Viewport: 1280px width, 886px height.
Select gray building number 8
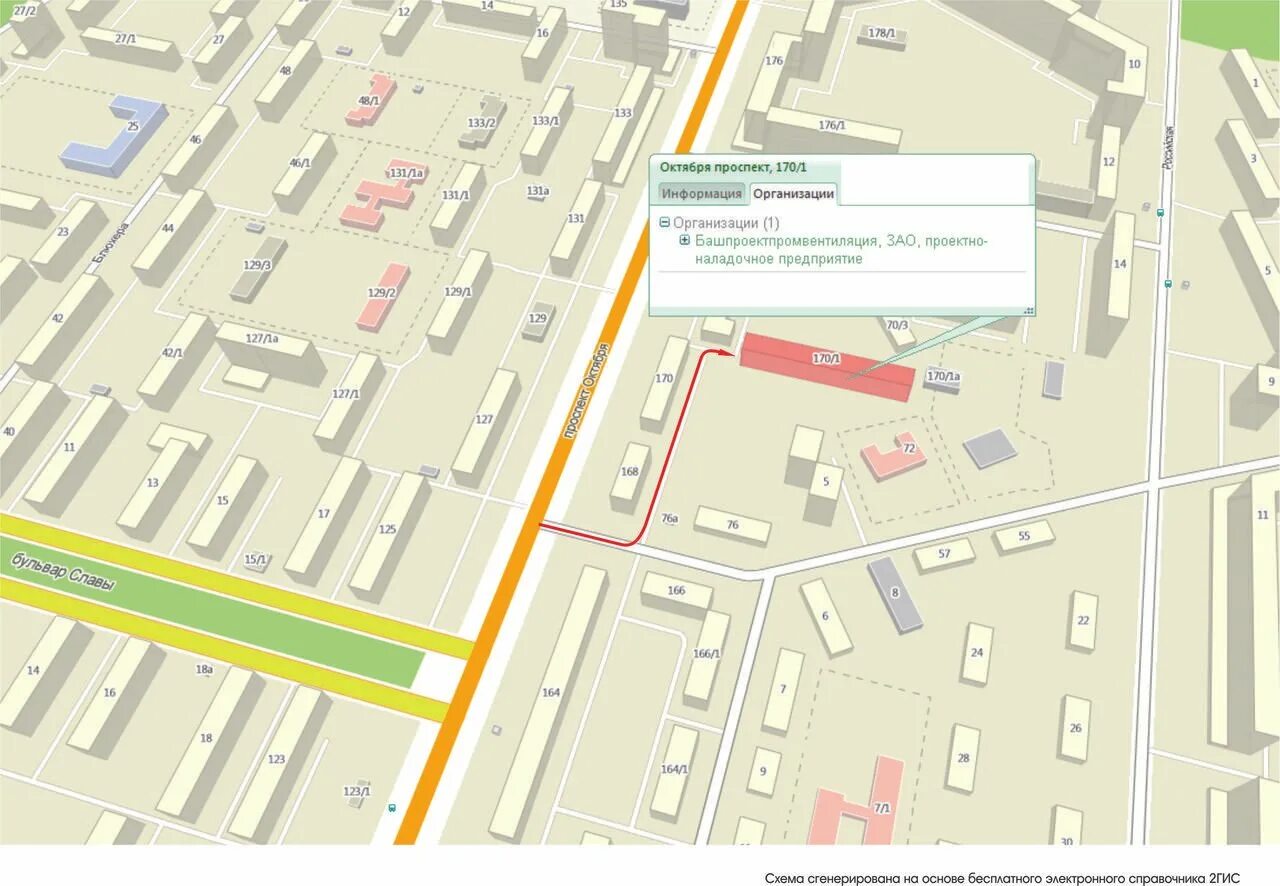tap(895, 594)
